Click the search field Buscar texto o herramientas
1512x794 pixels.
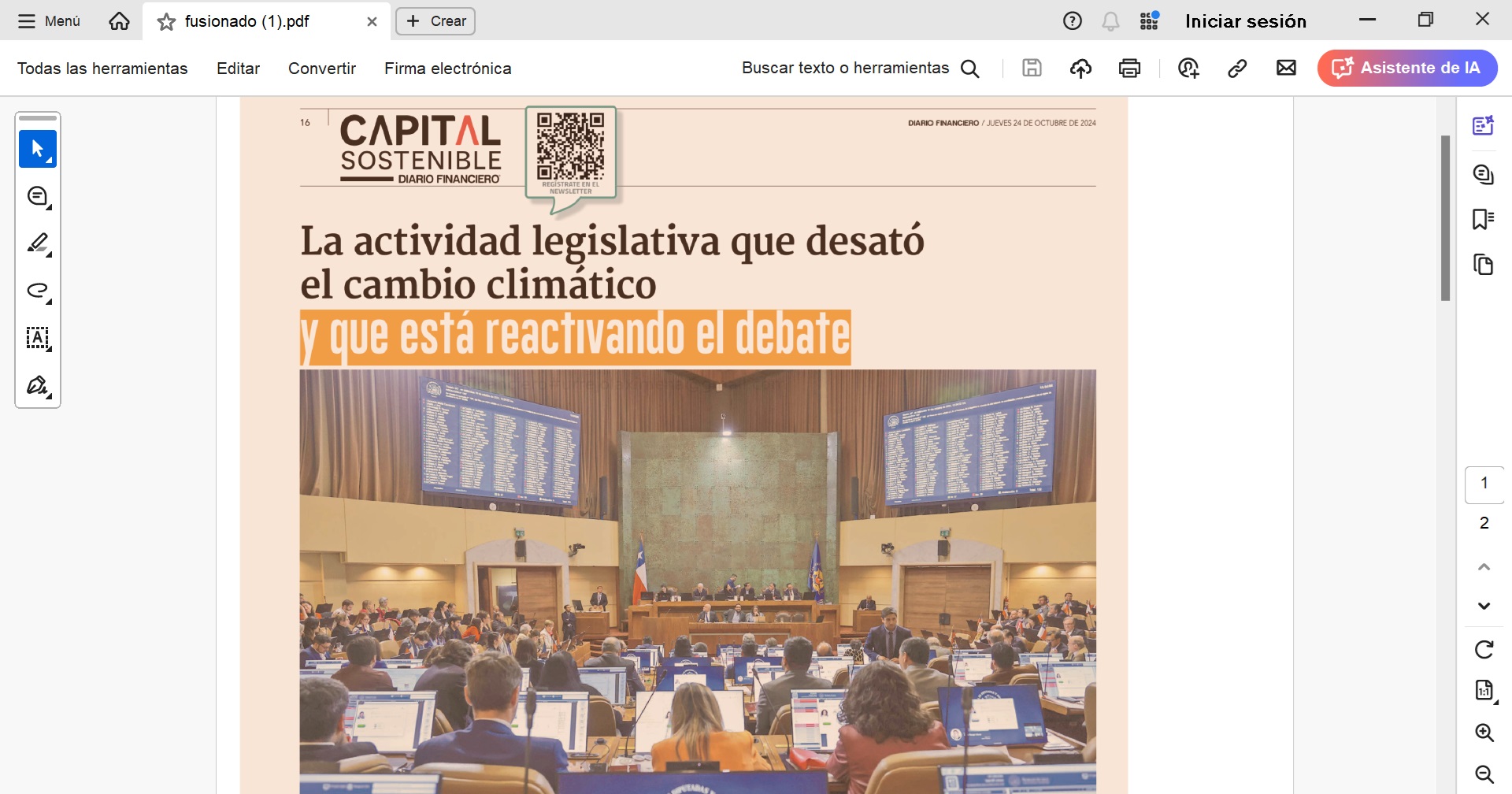coord(845,68)
